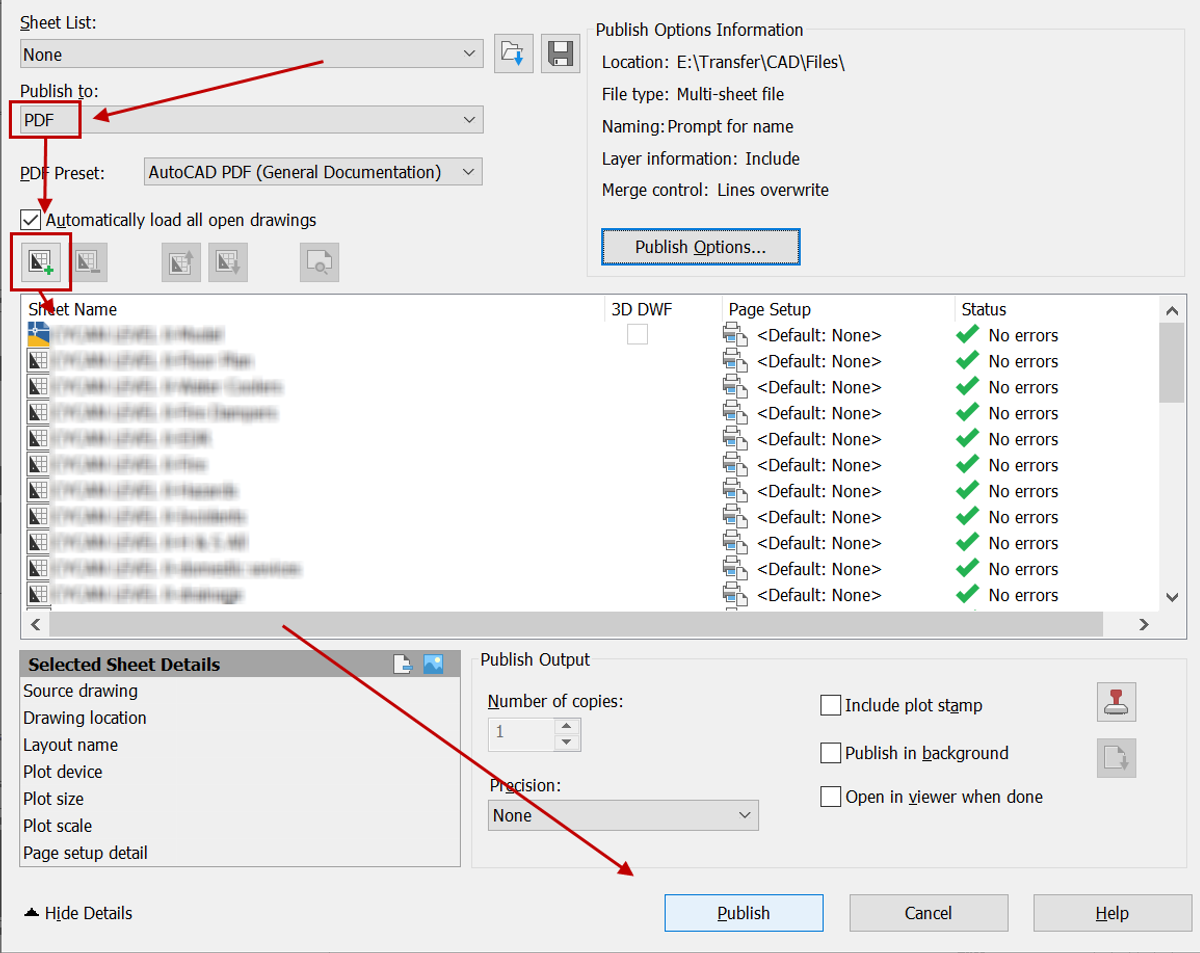Click the Save Sheet List icon

pyautogui.click(x=560, y=53)
